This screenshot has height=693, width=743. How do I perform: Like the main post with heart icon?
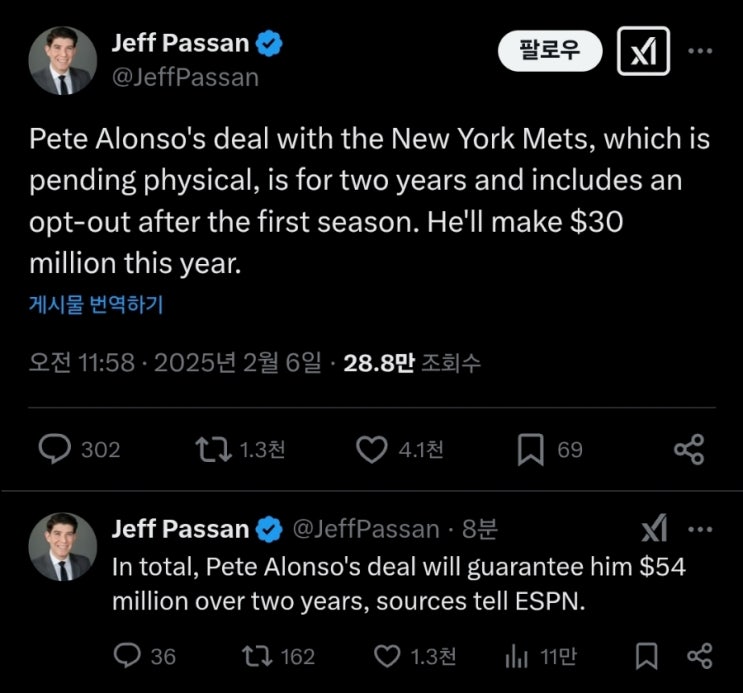(x=372, y=450)
